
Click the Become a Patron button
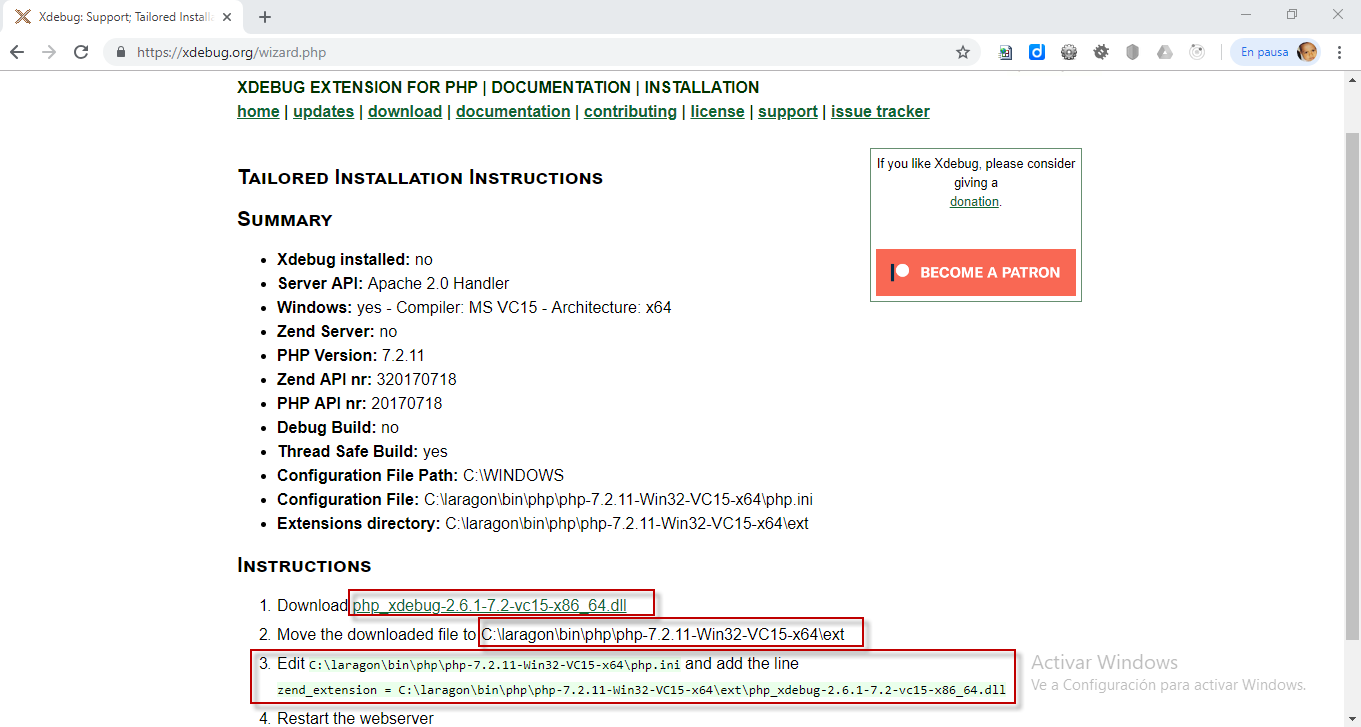pos(976,272)
